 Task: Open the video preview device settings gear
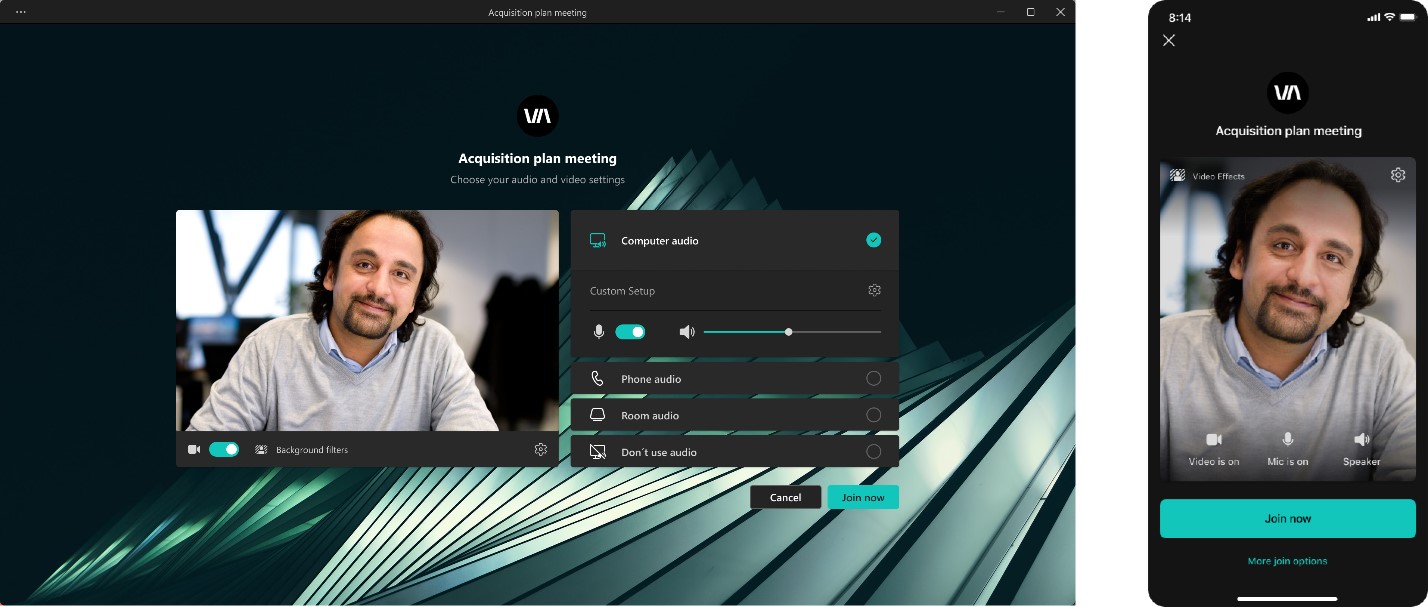coord(541,449)
